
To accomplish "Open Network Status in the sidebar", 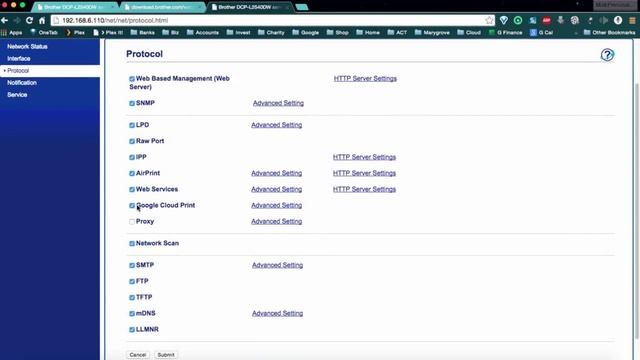I will coord(27,47).
